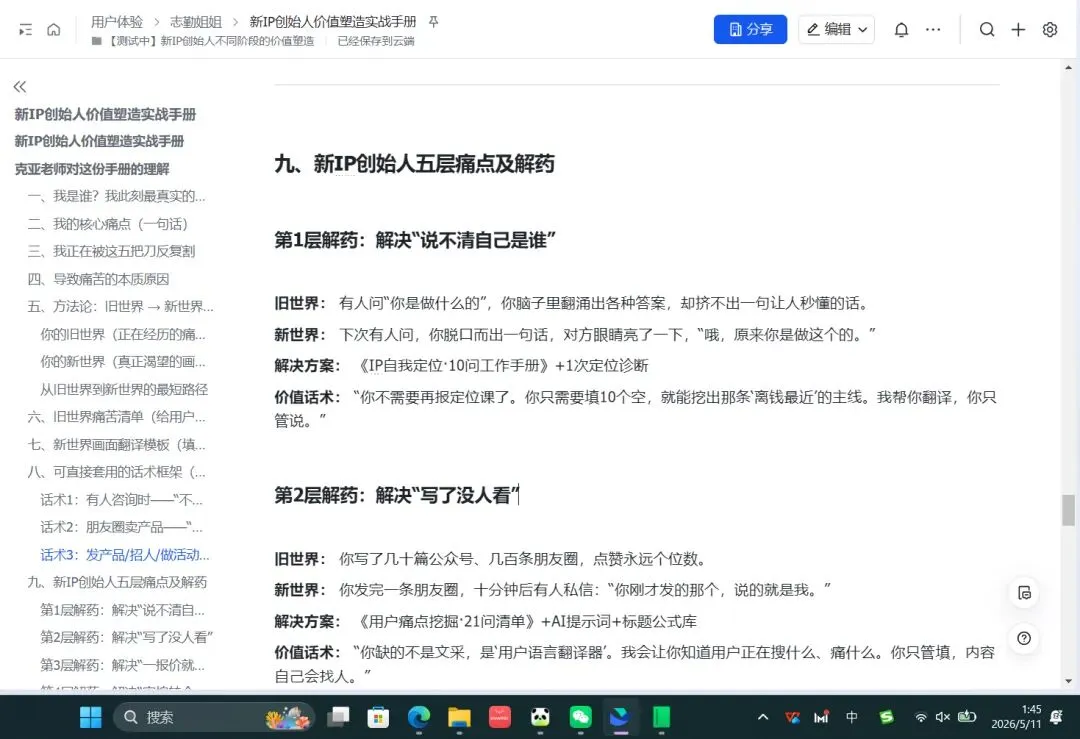The width and height of the screenshot is (1080, 739).
Task: Click the blue 分享 button
Action: (750, 30)
